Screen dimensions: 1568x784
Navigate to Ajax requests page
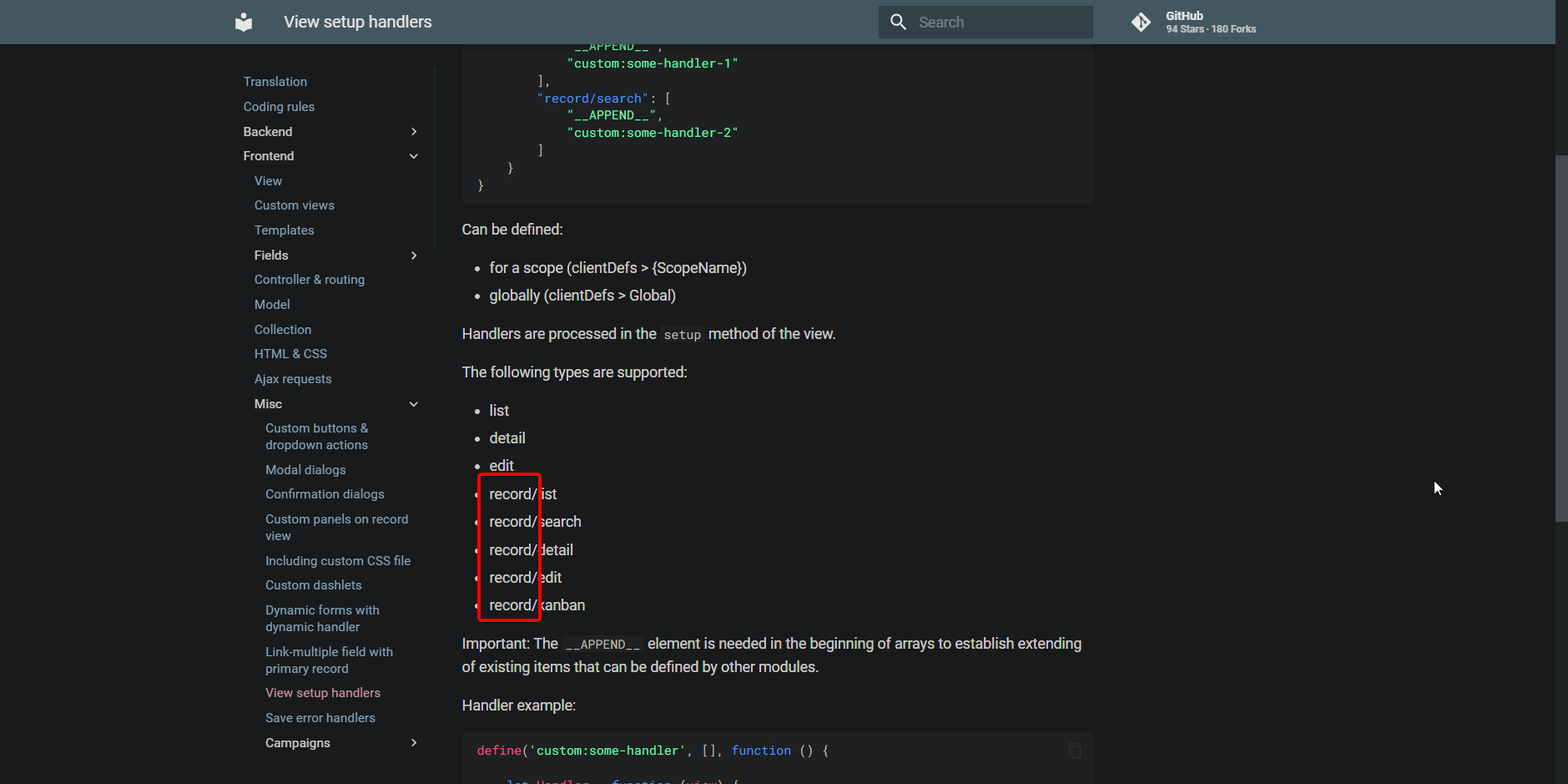point(293,379)
